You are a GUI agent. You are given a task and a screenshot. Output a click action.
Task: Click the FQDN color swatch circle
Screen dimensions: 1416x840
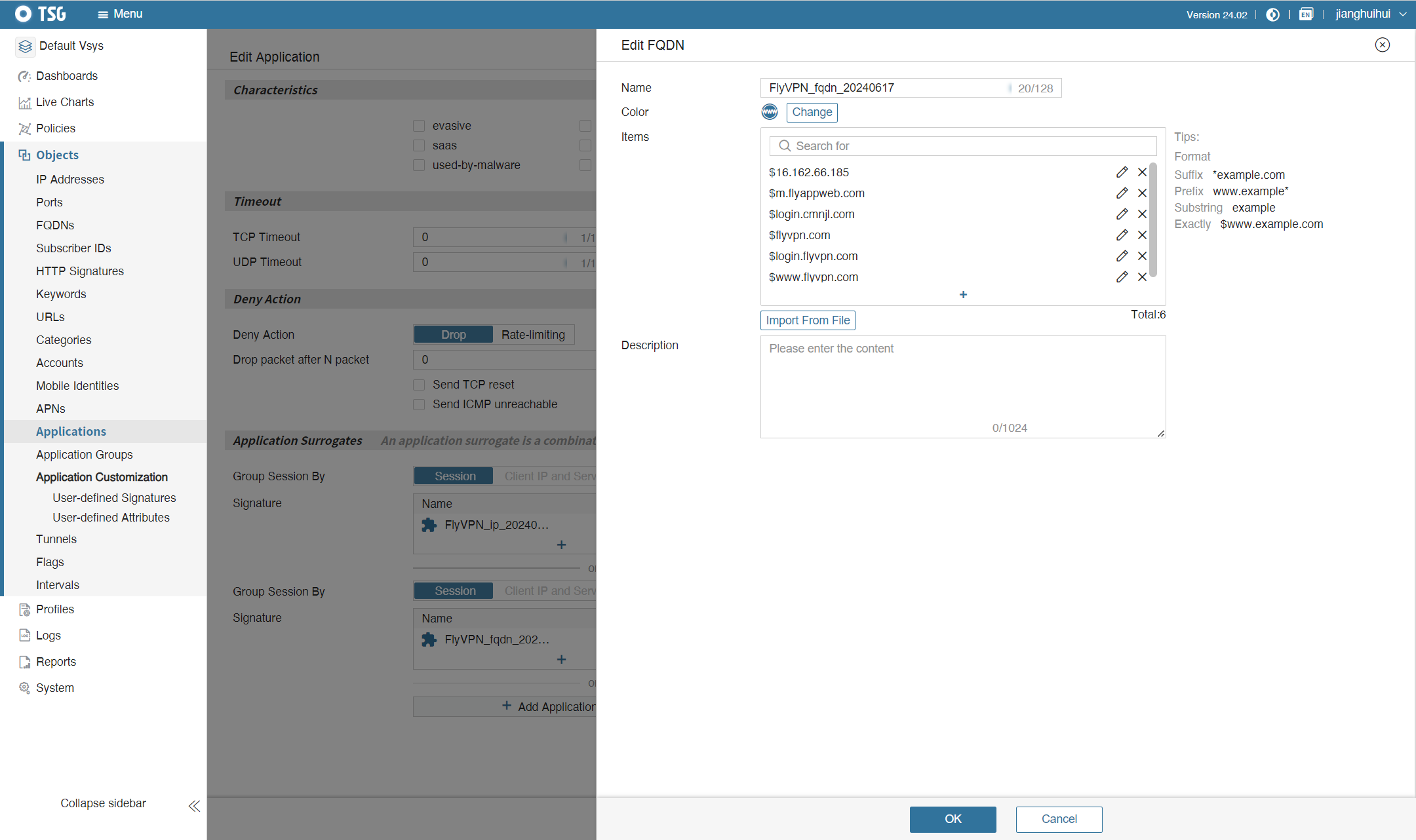click(x=770, y=112)
